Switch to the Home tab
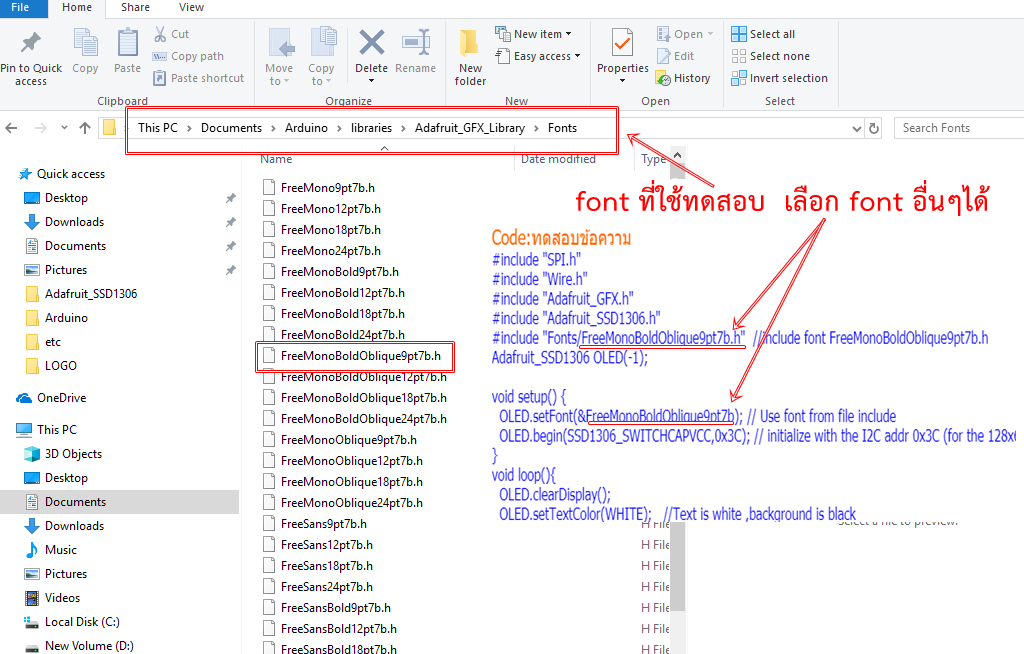Viewport: 1024px width, 654px height. click(x=77, y=7)
